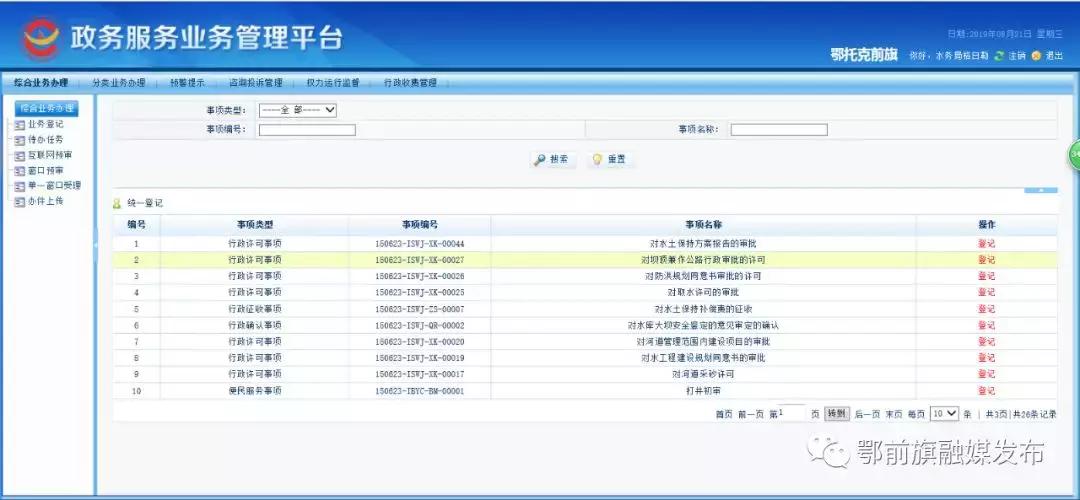This screenshot has width=1080, height=500.
Task: Click 行政征收事项 type cell in row 5
Action: point(255,309)
